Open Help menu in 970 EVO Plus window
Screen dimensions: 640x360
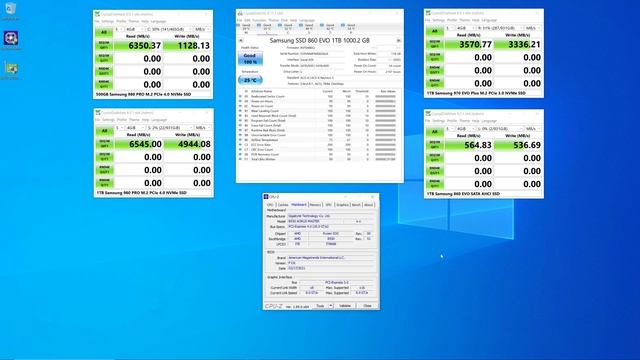tap(476, 20)
